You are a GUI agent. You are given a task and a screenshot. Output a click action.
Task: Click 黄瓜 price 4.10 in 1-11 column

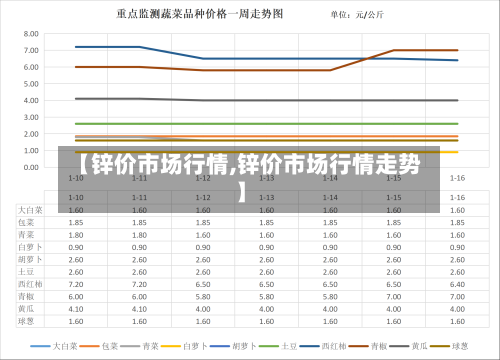[139, 309]
